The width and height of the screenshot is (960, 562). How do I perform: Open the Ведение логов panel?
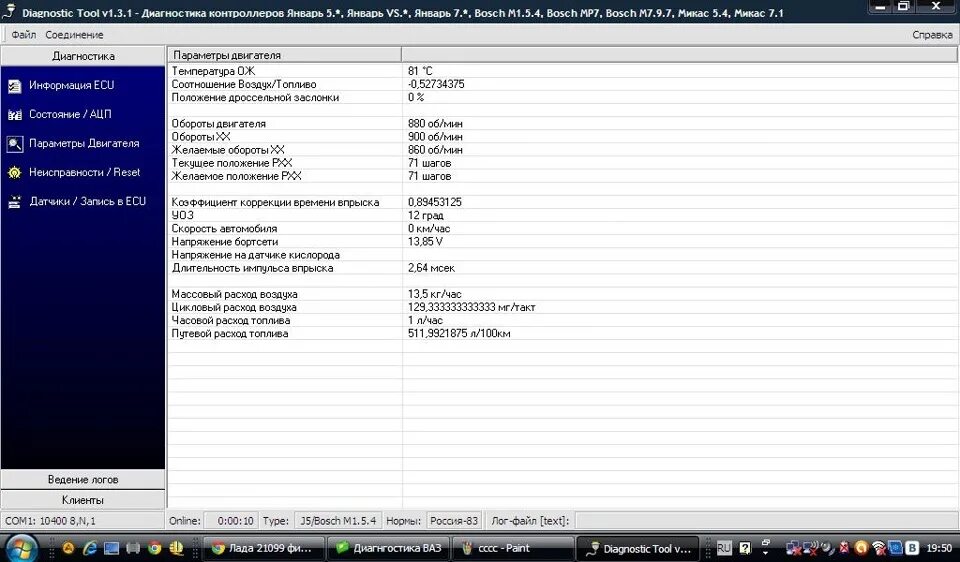(x=83, y=479)
